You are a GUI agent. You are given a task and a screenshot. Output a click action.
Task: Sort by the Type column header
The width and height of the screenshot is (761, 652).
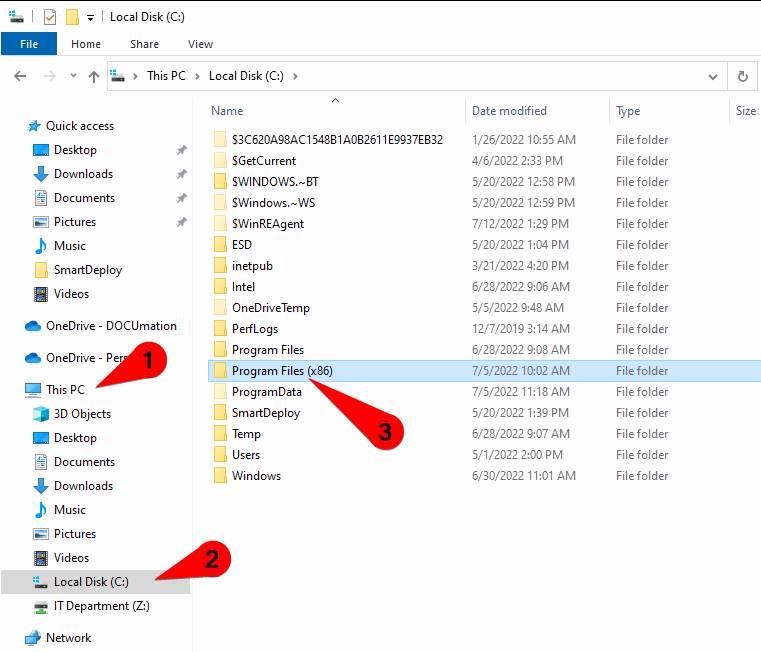628,111
